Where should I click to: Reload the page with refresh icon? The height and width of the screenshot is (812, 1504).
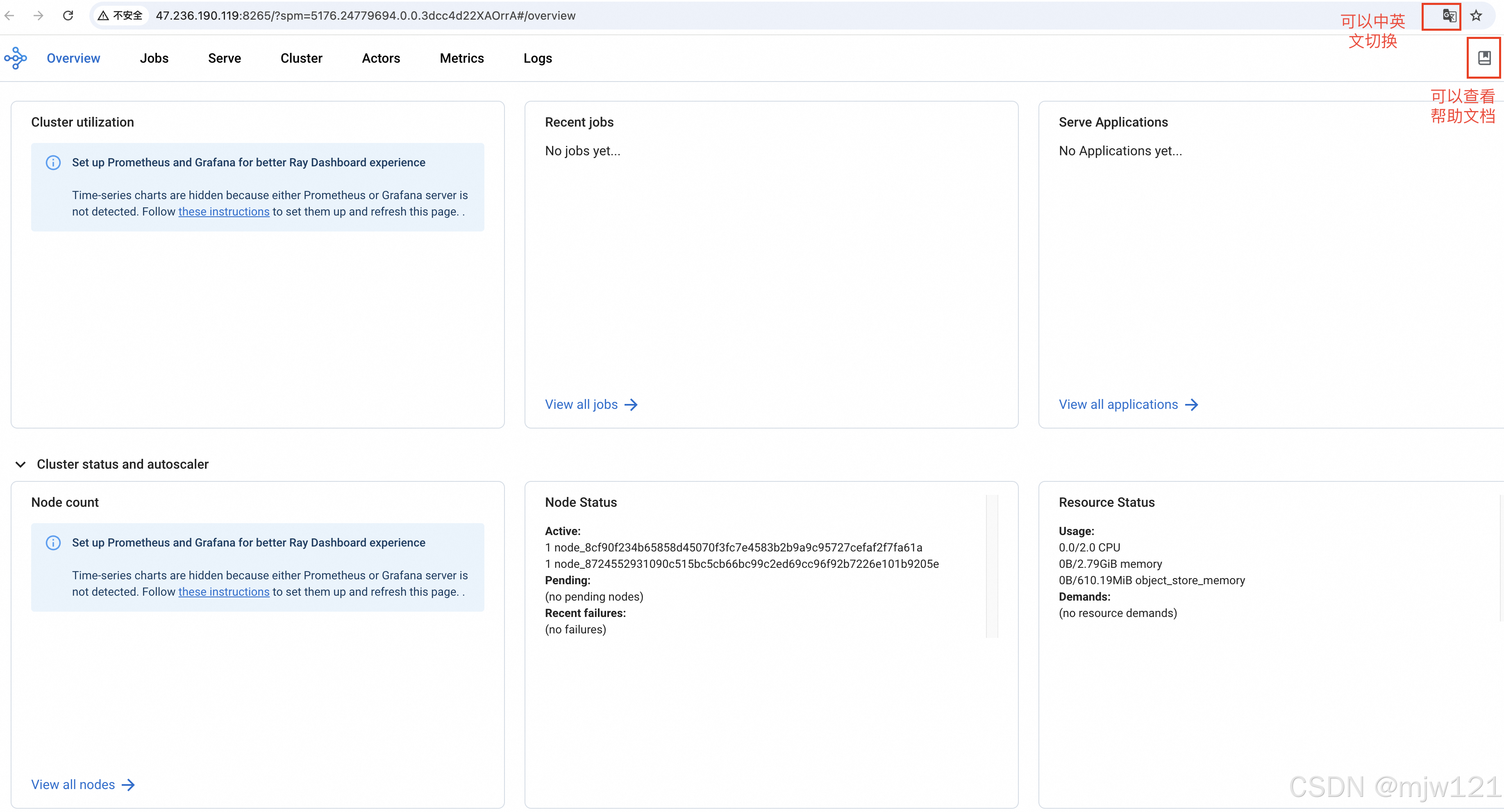click(68, 16)
